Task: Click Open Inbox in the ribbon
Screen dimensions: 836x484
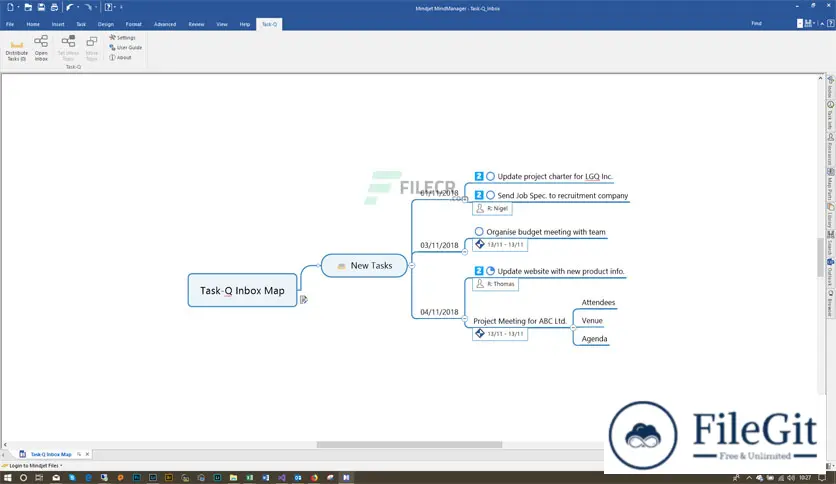Action: tap(41, 48)
